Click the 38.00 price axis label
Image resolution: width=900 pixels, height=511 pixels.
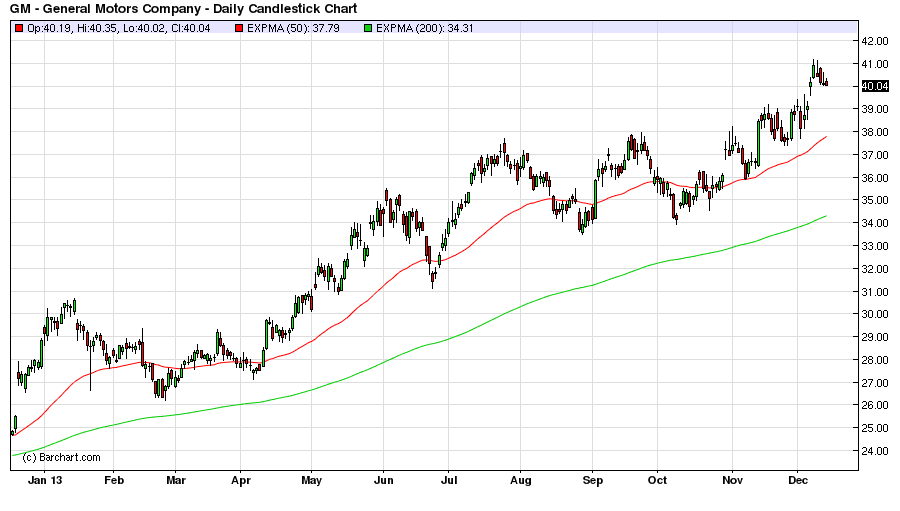coord(875,132)
